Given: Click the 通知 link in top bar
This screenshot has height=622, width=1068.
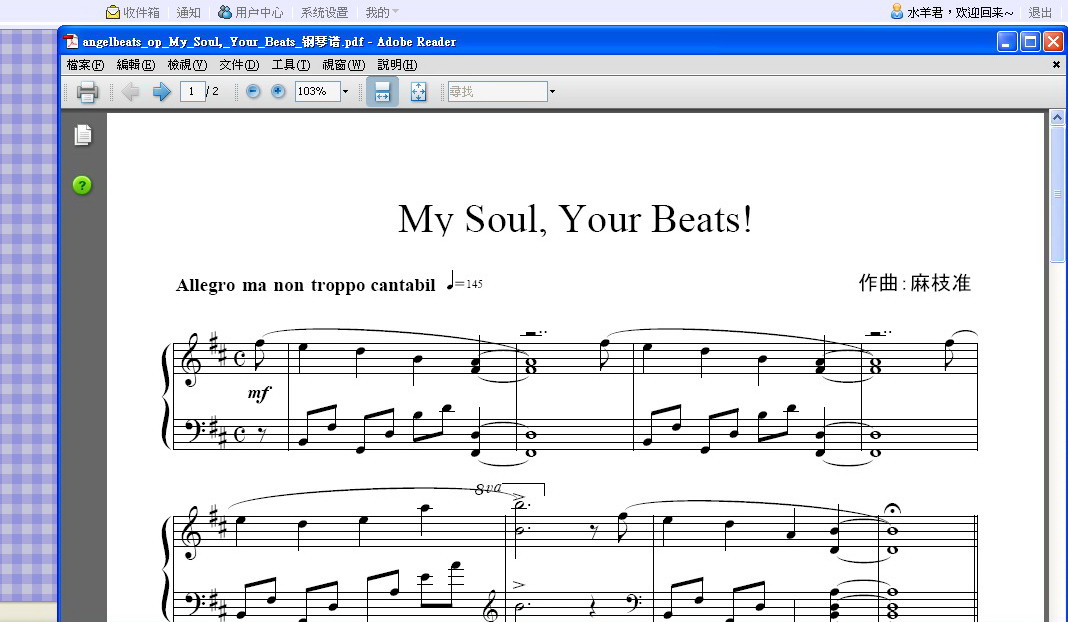Looking at the screenshot, I should pyautogui.click(x=189, y=12).
